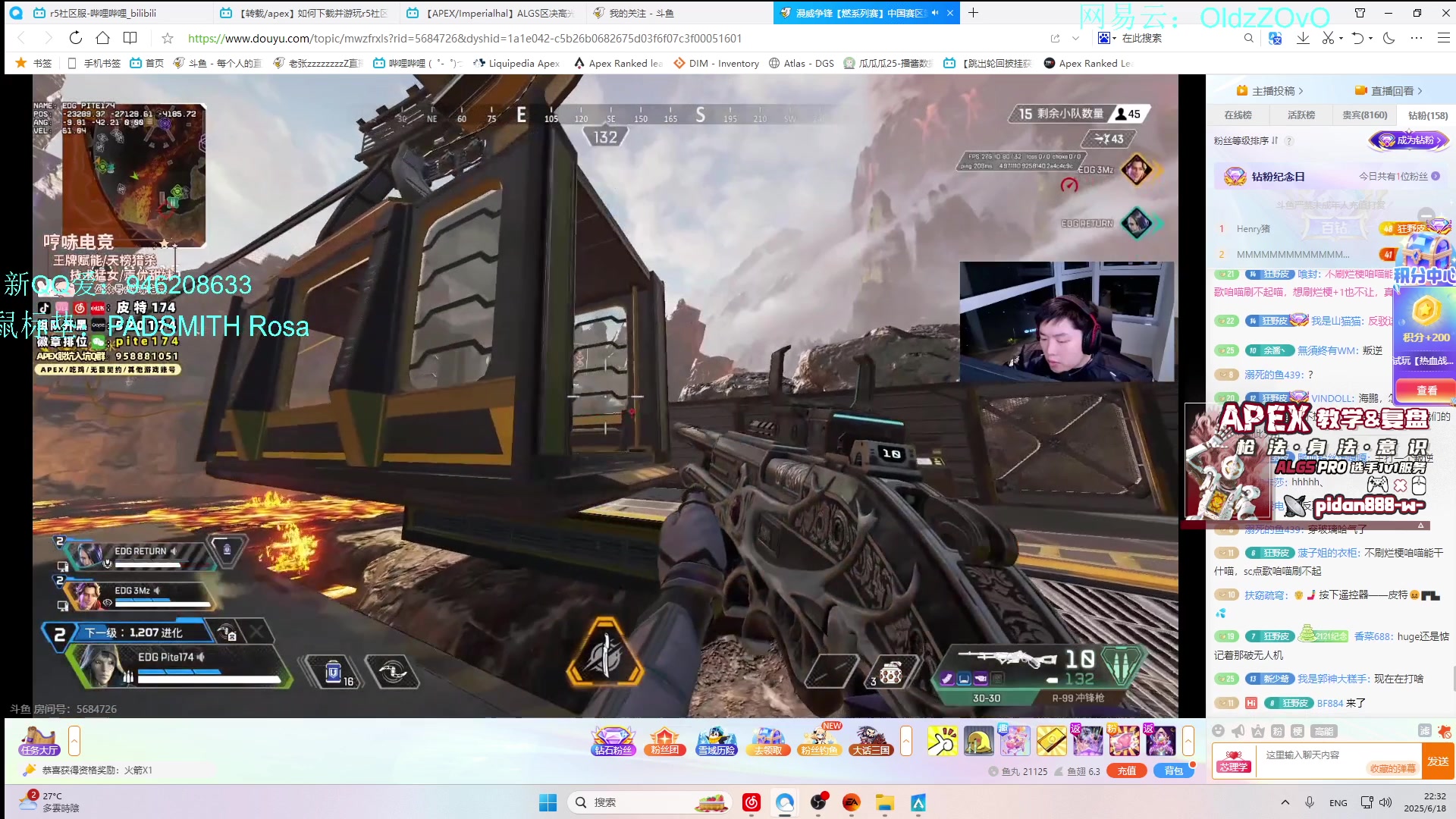Switch on night mode with the moon icon
Image resolution: width=1456 pixels, height=819 pixels.
pos(1389,38)
